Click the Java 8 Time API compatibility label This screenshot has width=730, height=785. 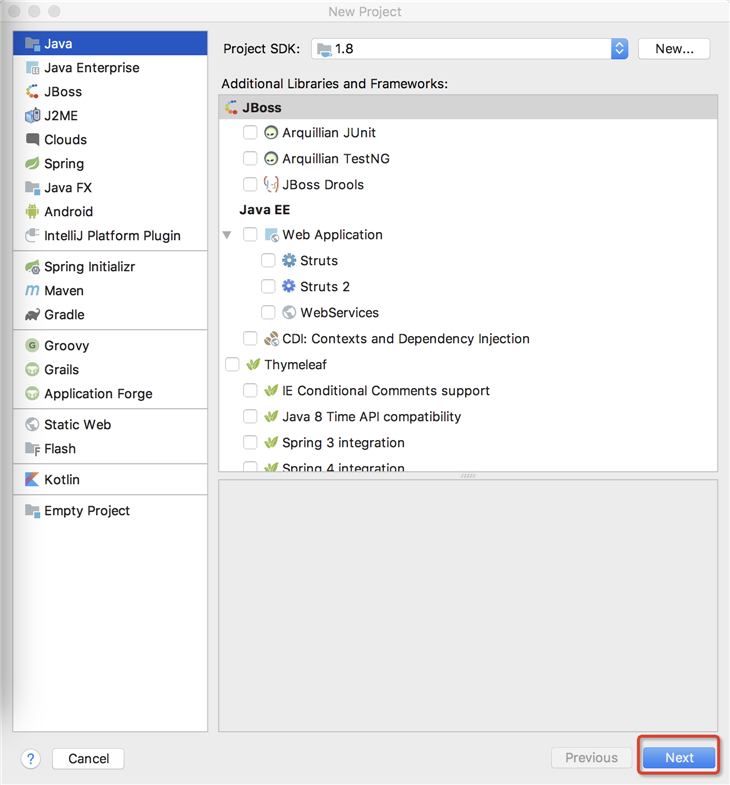pyautogui.click(x=372, y=417)
